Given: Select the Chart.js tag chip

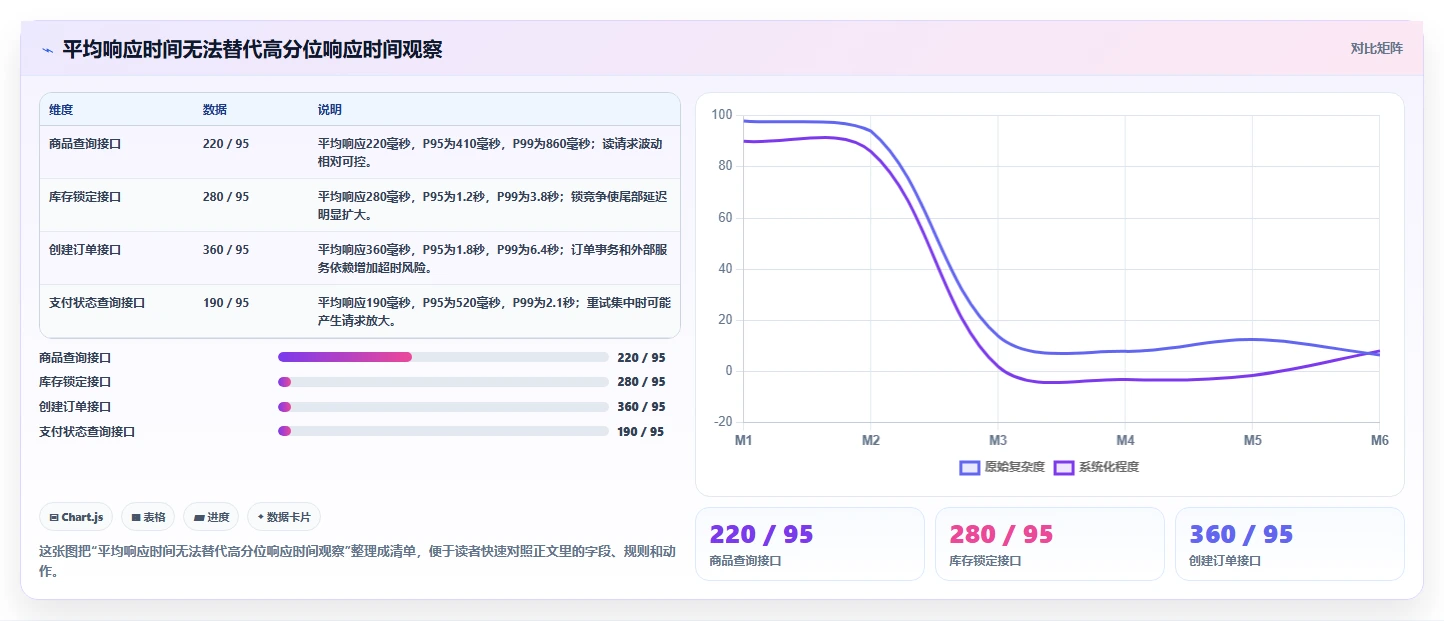Looking at the screenshot, I should point(77,517).
